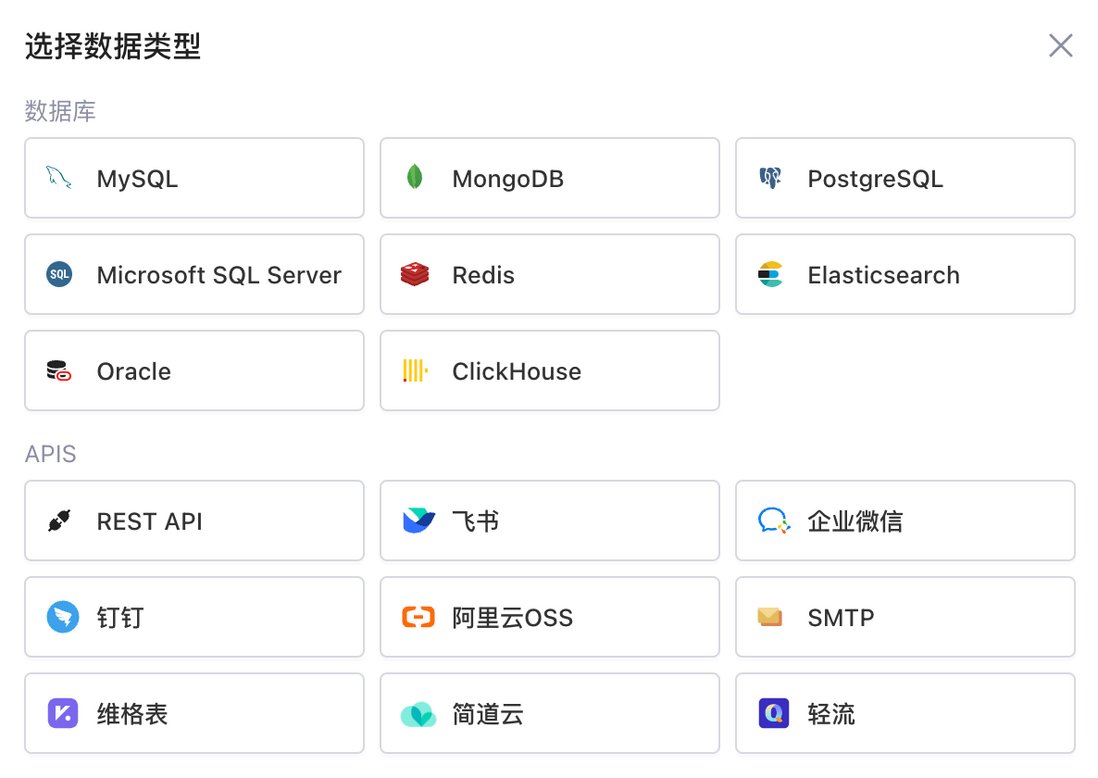Image resolution: width=1098 pixels, height=778 pixels.
Task: Close the 选择数据类型 dialog
Action: point(1061,46)
